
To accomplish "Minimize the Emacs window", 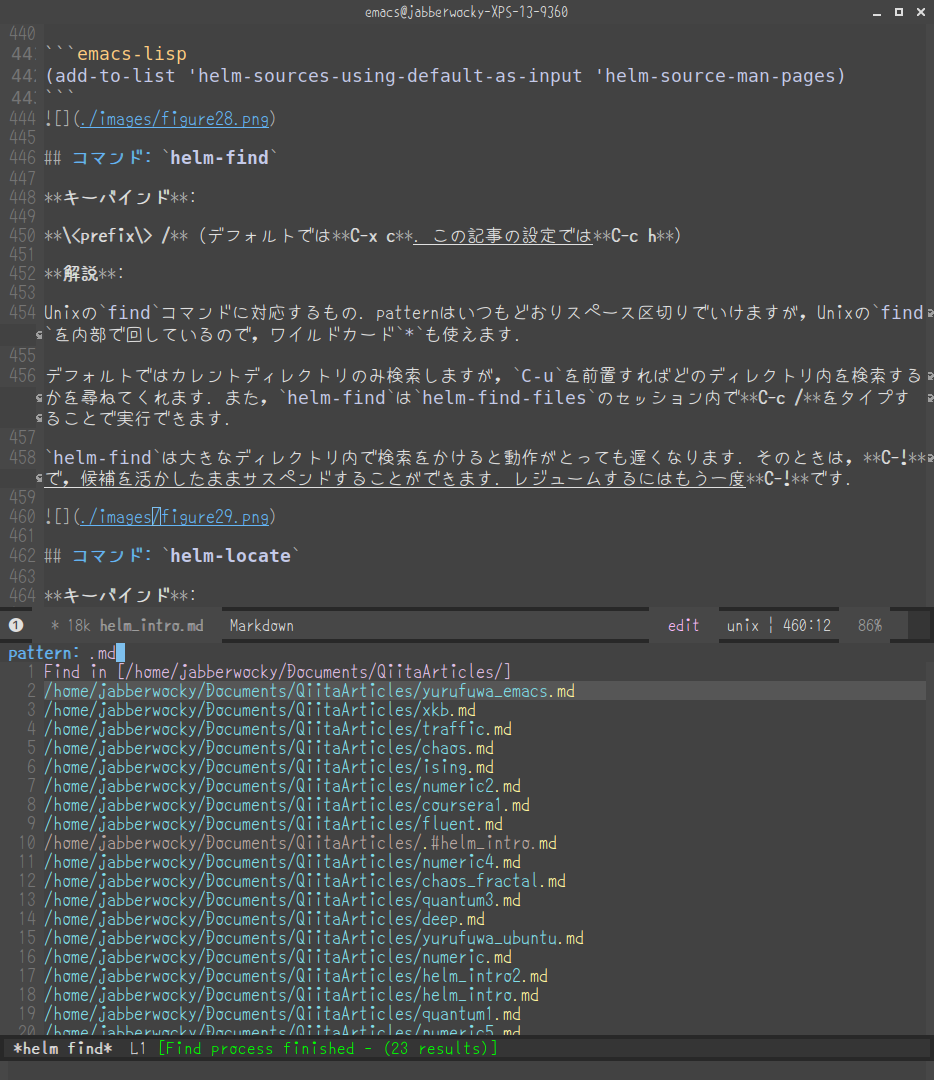I will [x=877, y=12].
